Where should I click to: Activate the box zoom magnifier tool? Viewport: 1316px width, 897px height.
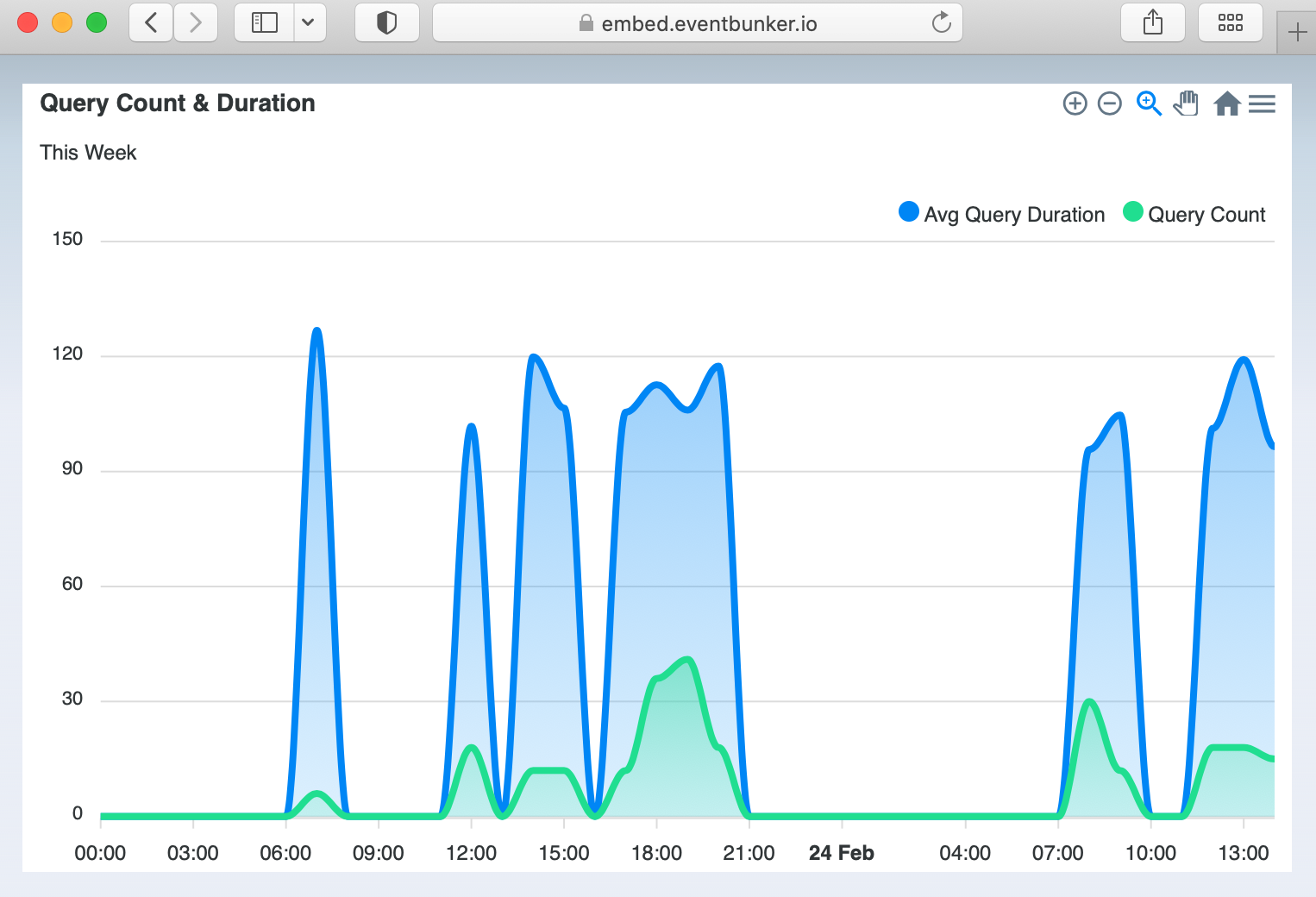click(1148, 103)
